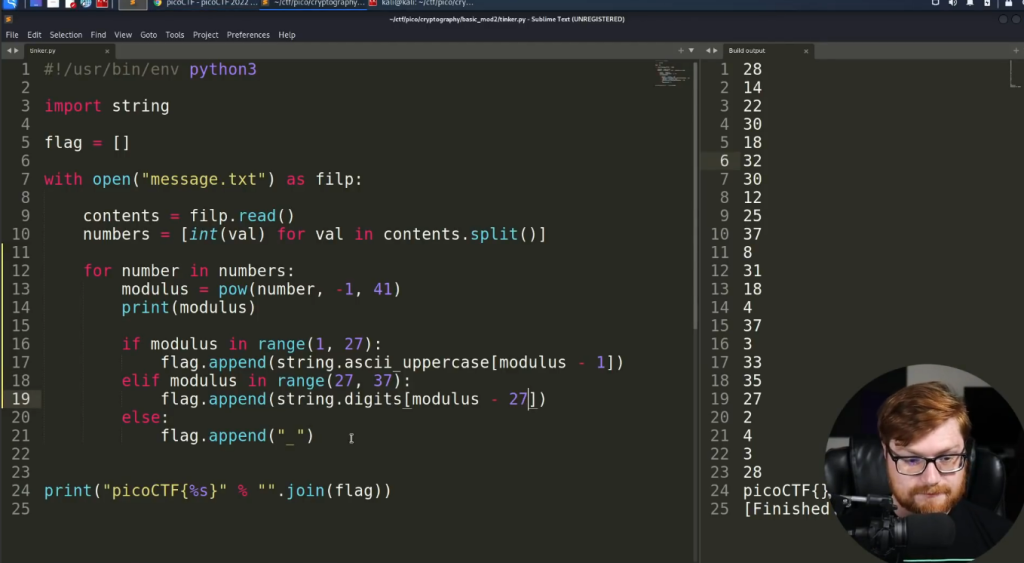Click build output value 28 on line 1
The height and width of the screenshot is (563, 1024).
[x=752, y=69]
